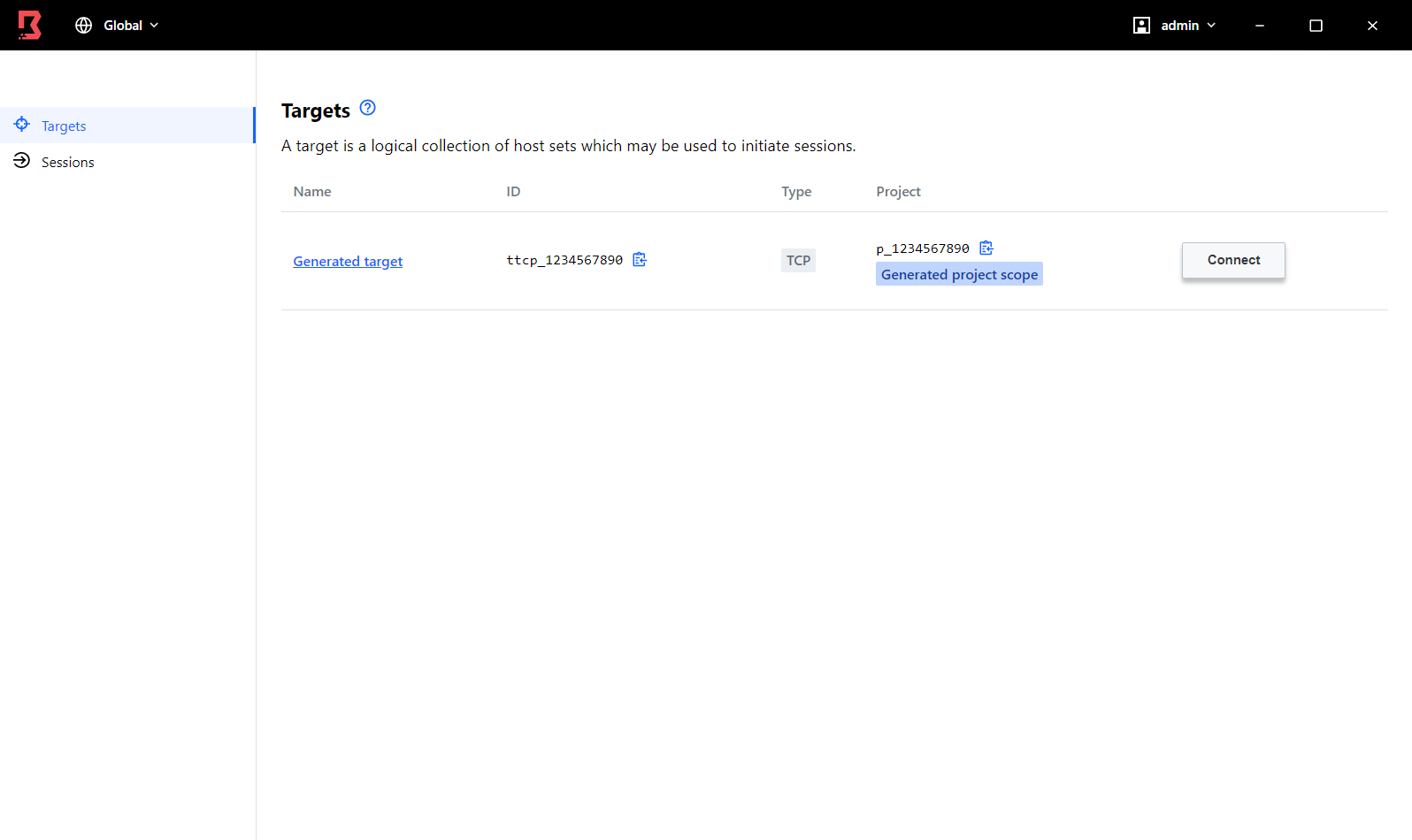
Task: Copy the target ID ttcp_1234567890
Action: click(640, 259)
